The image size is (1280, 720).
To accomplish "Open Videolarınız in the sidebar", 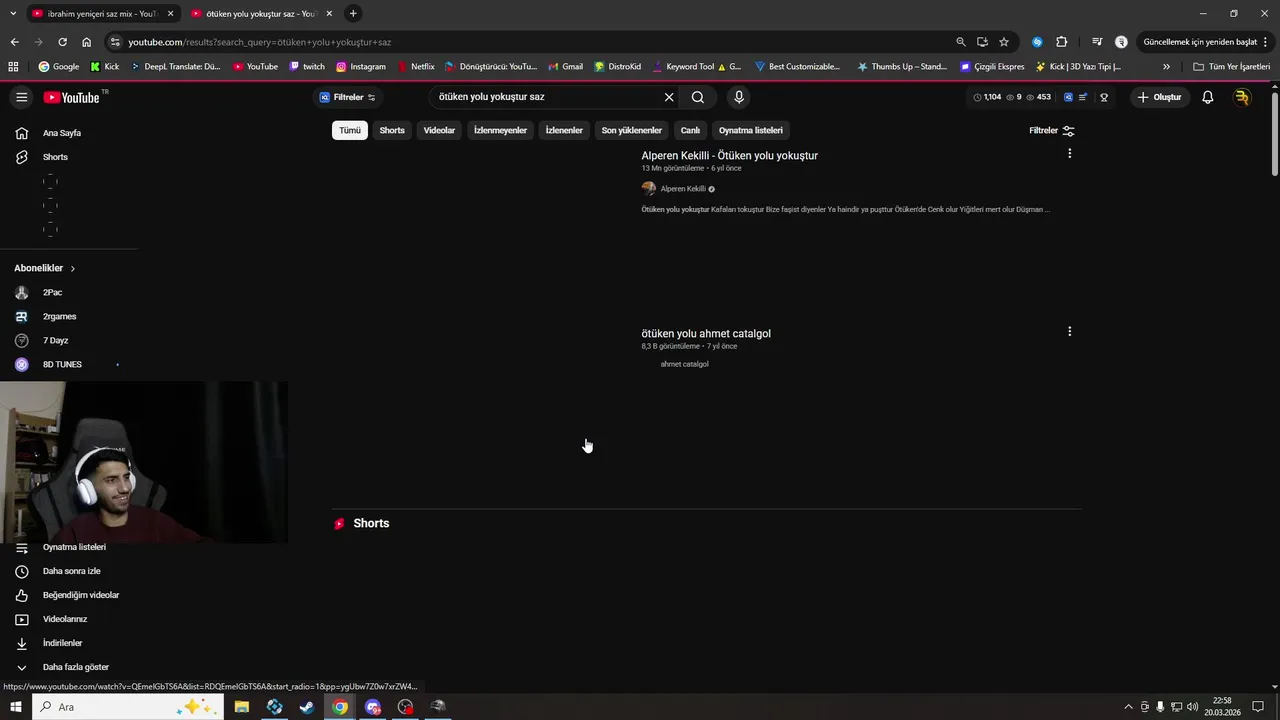I will click(64, 619).
